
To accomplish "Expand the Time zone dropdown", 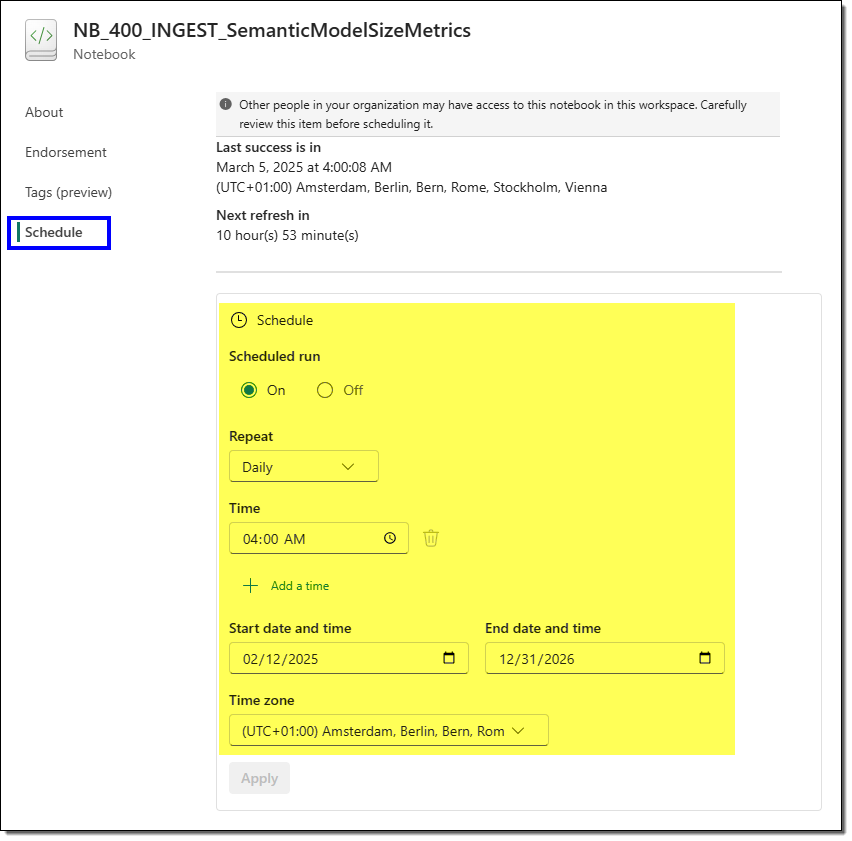I will click(388, 730).
